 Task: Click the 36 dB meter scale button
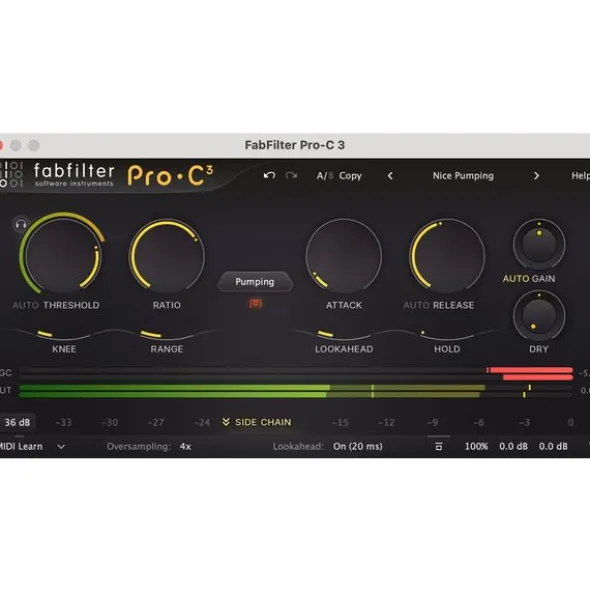pyautogui.click(x=17, y=422)
